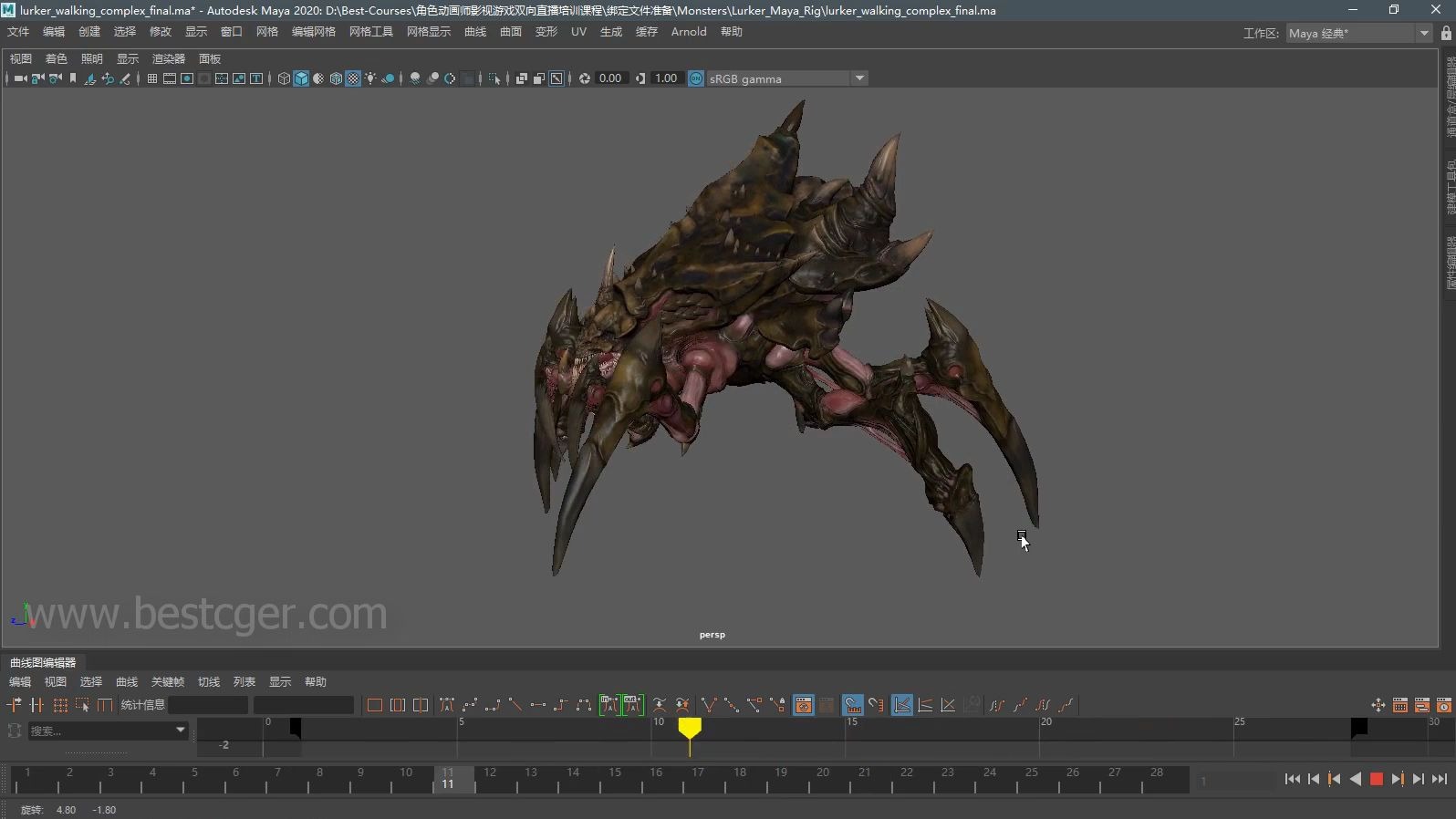The image size is (1456, 819).
Task: Click the camera bookmarks icon
Action: pyautogui.click(x=73, y=78)
